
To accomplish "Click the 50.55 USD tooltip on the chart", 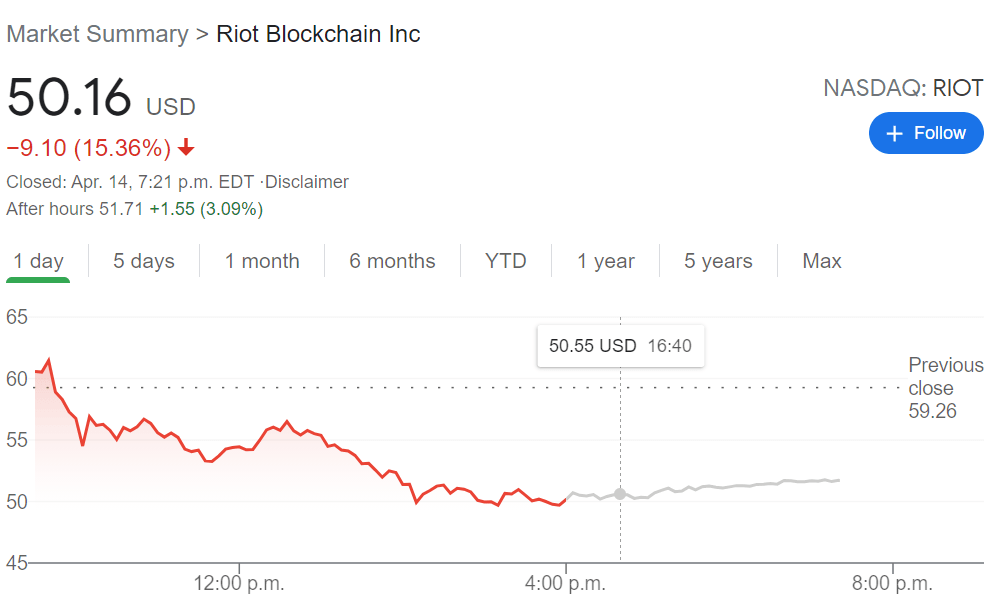I will click(x=620, y=345).
